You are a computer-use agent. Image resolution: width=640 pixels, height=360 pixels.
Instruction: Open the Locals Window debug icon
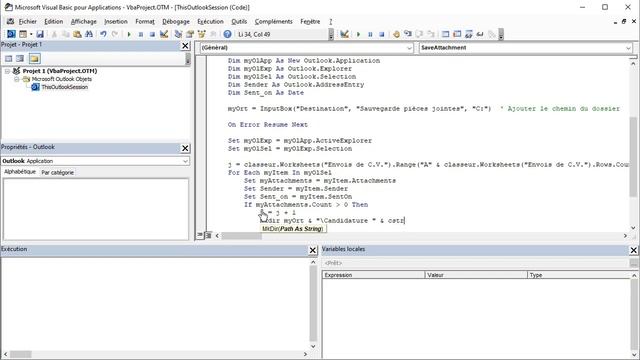click(445, 34)
